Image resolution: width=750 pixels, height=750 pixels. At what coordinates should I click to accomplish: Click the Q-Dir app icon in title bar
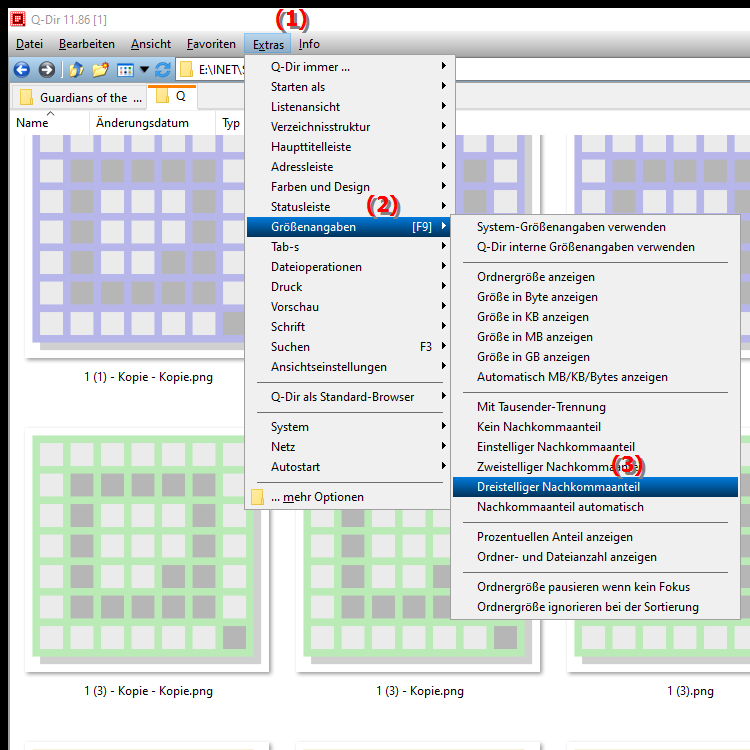[17, 17]
